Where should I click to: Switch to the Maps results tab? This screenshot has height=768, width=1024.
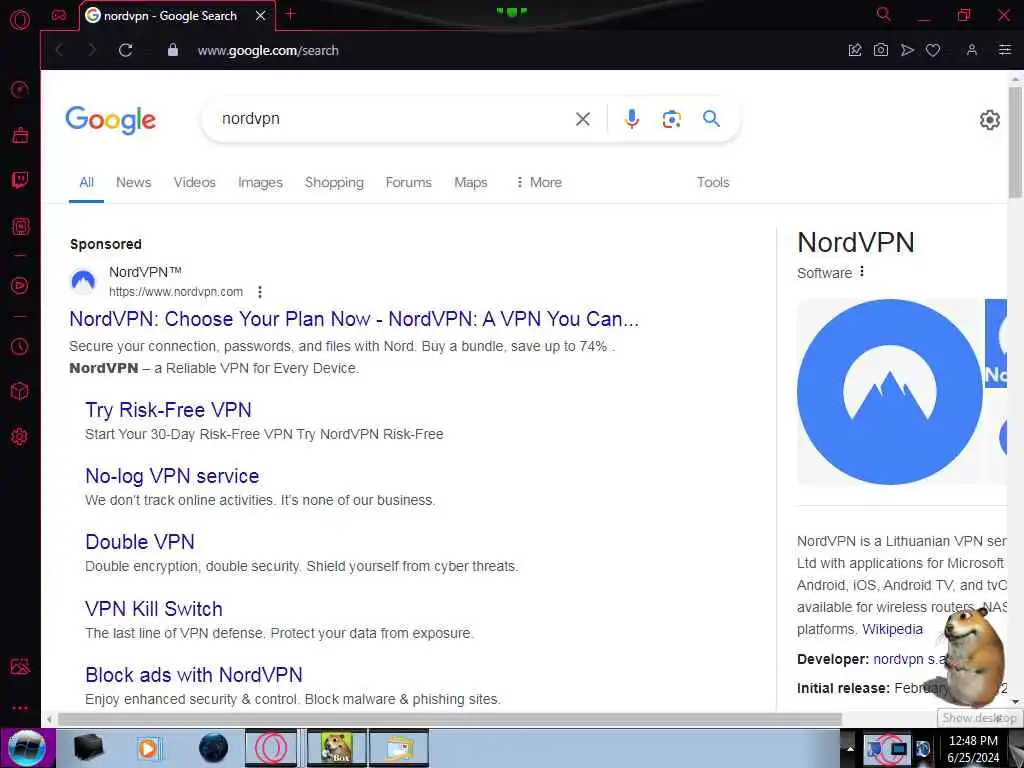471,182
